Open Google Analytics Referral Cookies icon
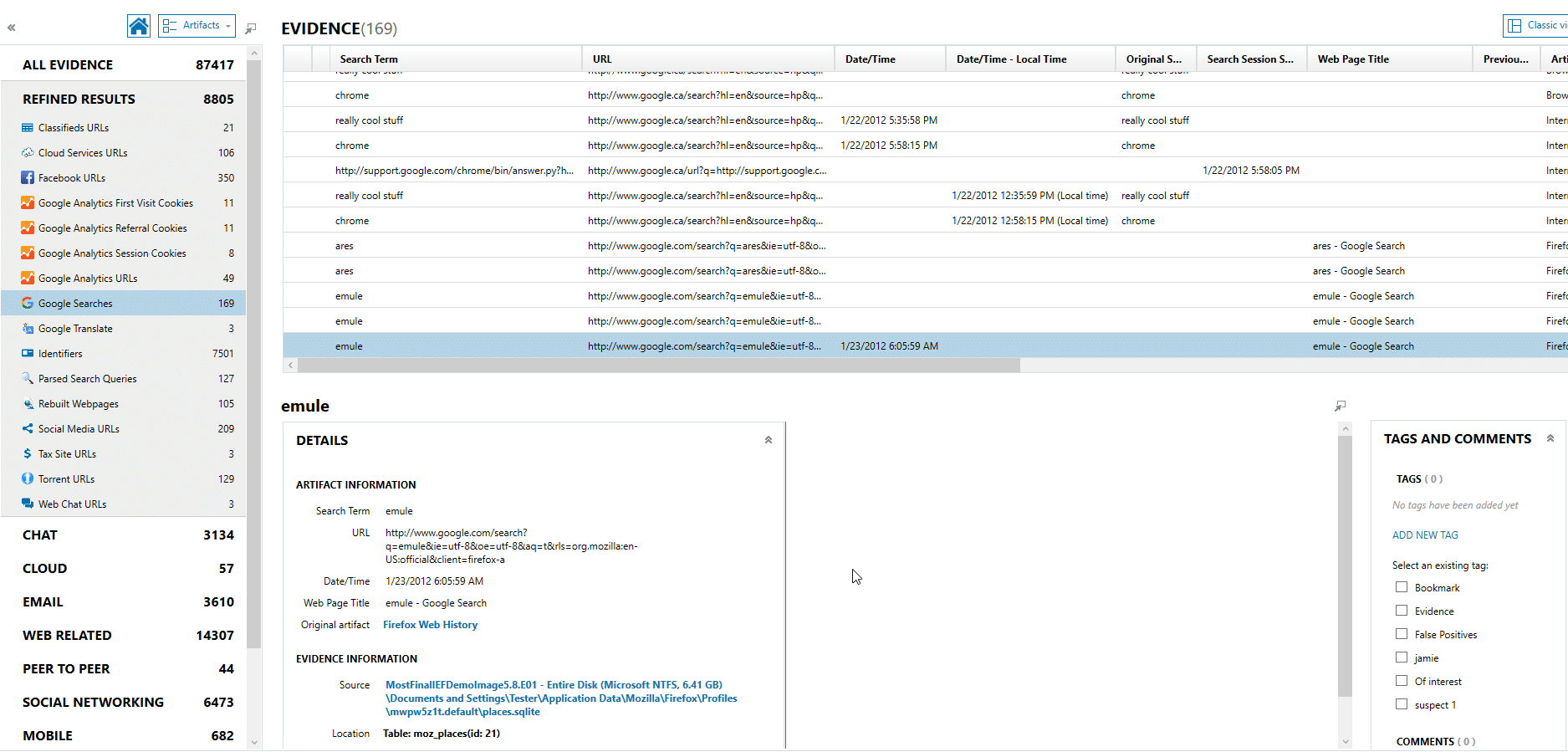1568x752 pixels. (x=28, y=228)
